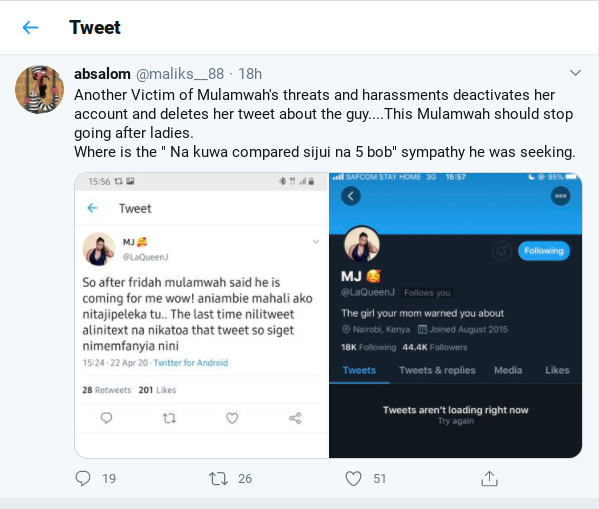Screen dimensions: 599x509
Task: Go back using the blue arrow
Action: [x=30, y=28]
